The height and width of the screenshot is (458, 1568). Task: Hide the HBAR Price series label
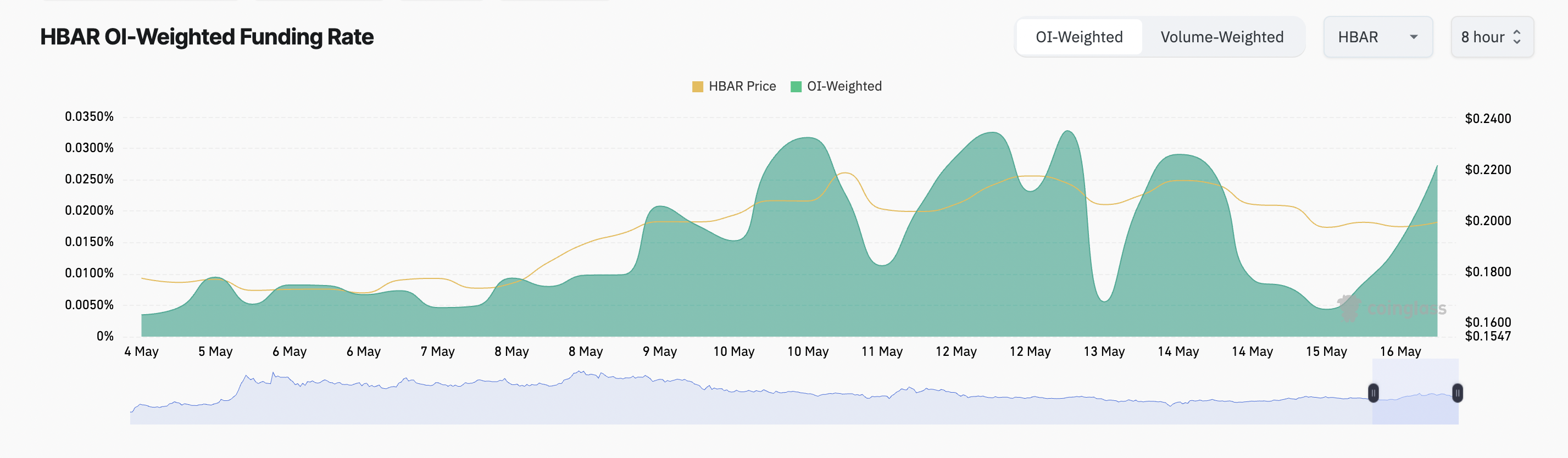[x=742, y=86]
